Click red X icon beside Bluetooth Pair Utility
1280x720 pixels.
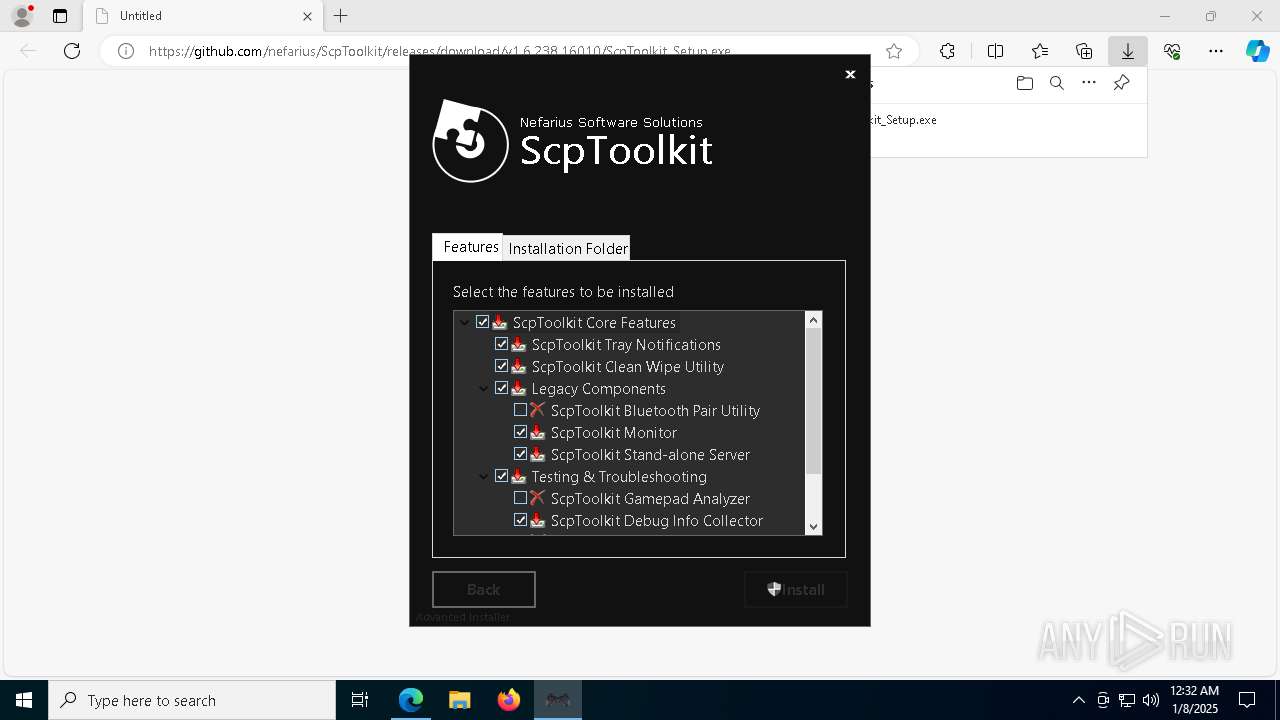click(x=538, y=410)
